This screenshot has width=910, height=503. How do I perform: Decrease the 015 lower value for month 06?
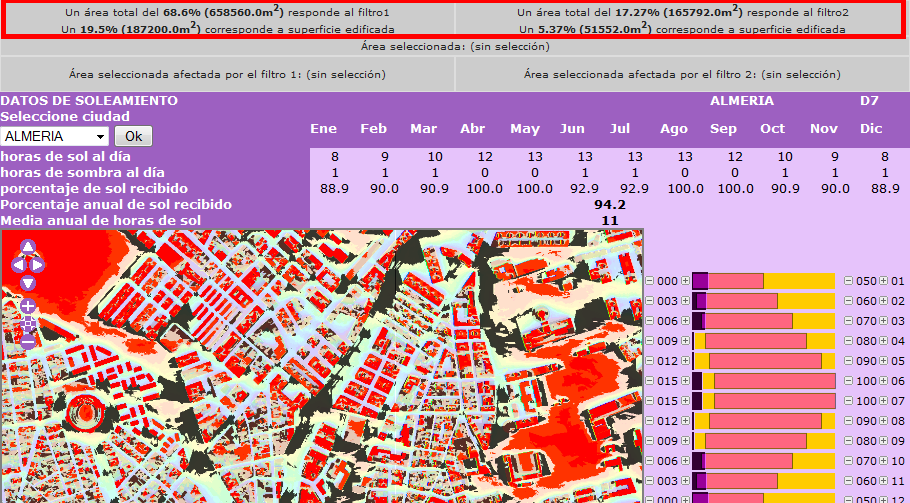649,381
